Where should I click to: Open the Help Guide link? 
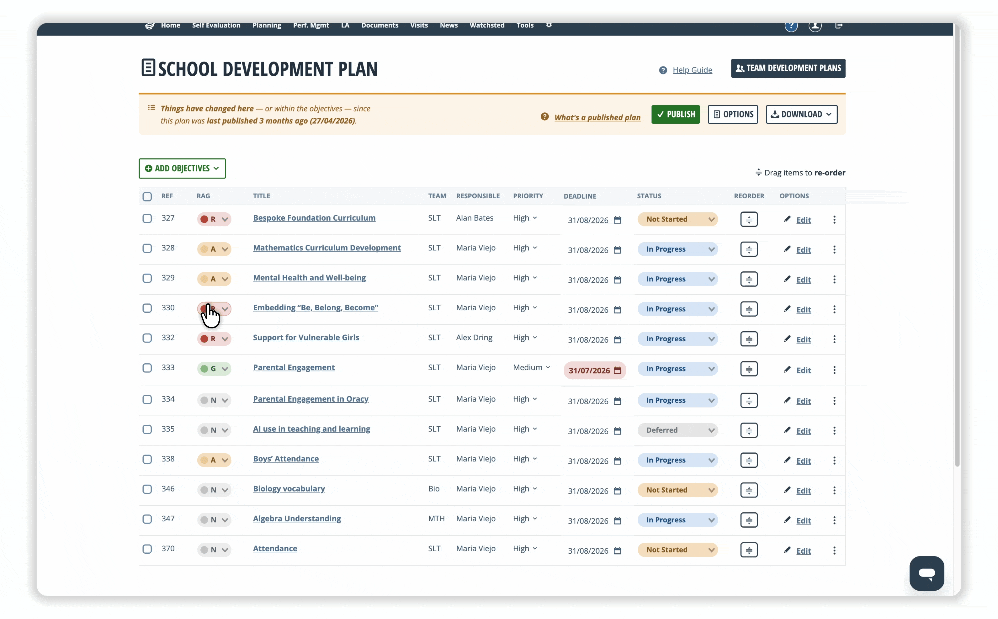pyautogui.click(x=692, y=70)
